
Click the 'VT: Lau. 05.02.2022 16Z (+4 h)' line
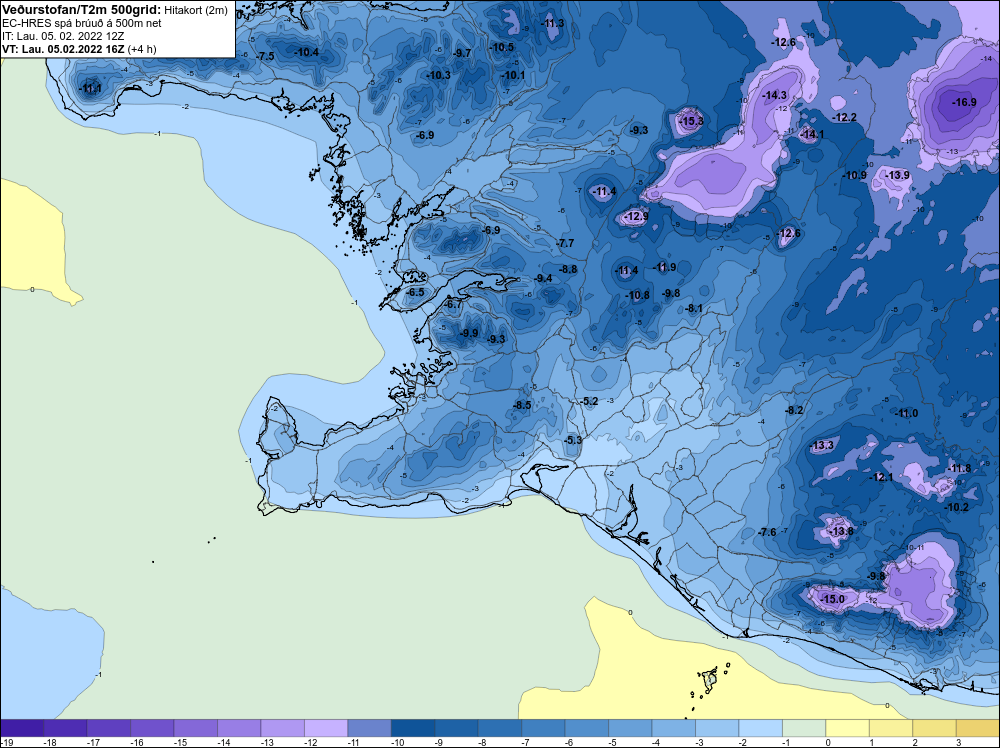tap(79, 49)
